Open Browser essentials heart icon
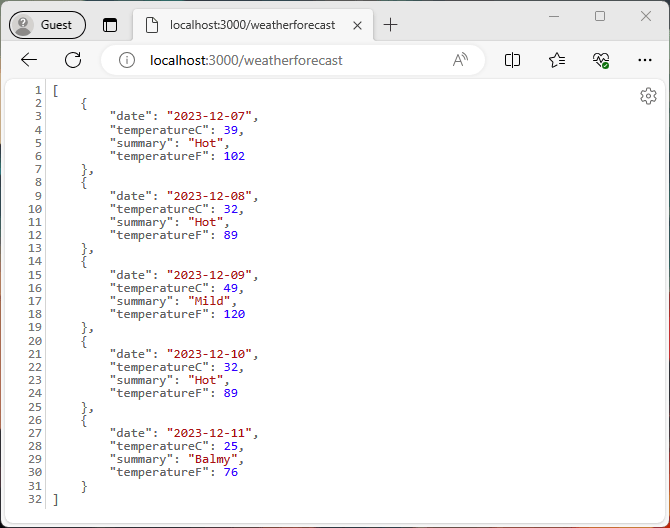Image resolution: width=670 pixels, height=528 pixels. point(600,60)
